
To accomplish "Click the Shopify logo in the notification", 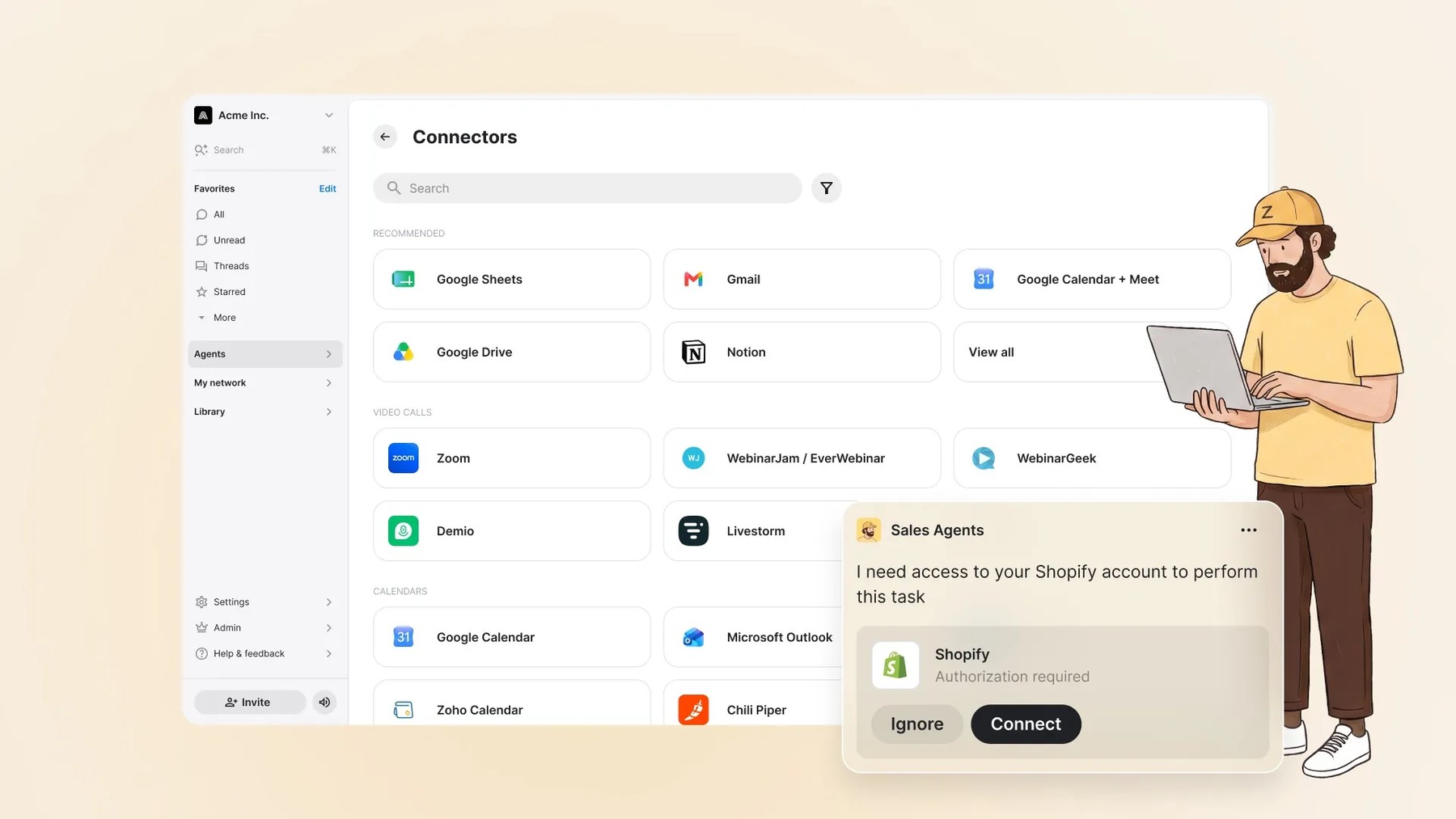I will tap(895, 665).
